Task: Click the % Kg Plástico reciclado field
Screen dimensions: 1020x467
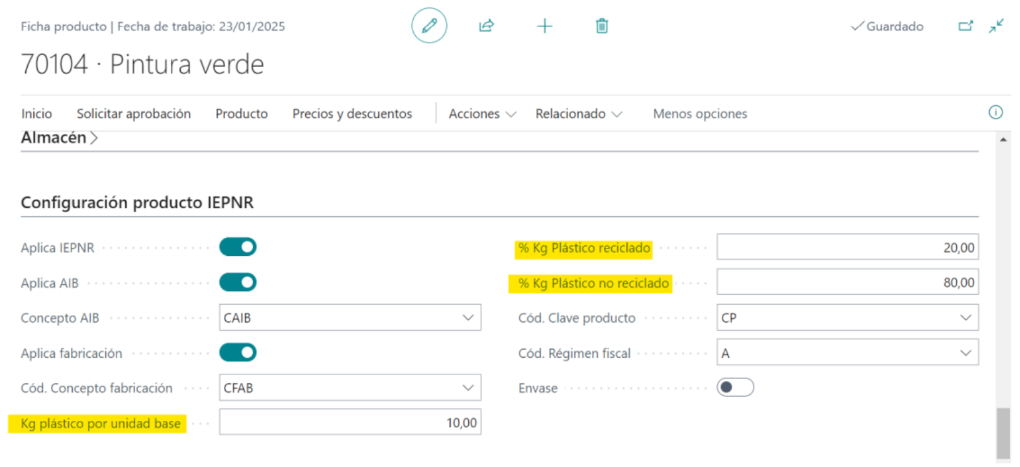Action: point(848,247)
